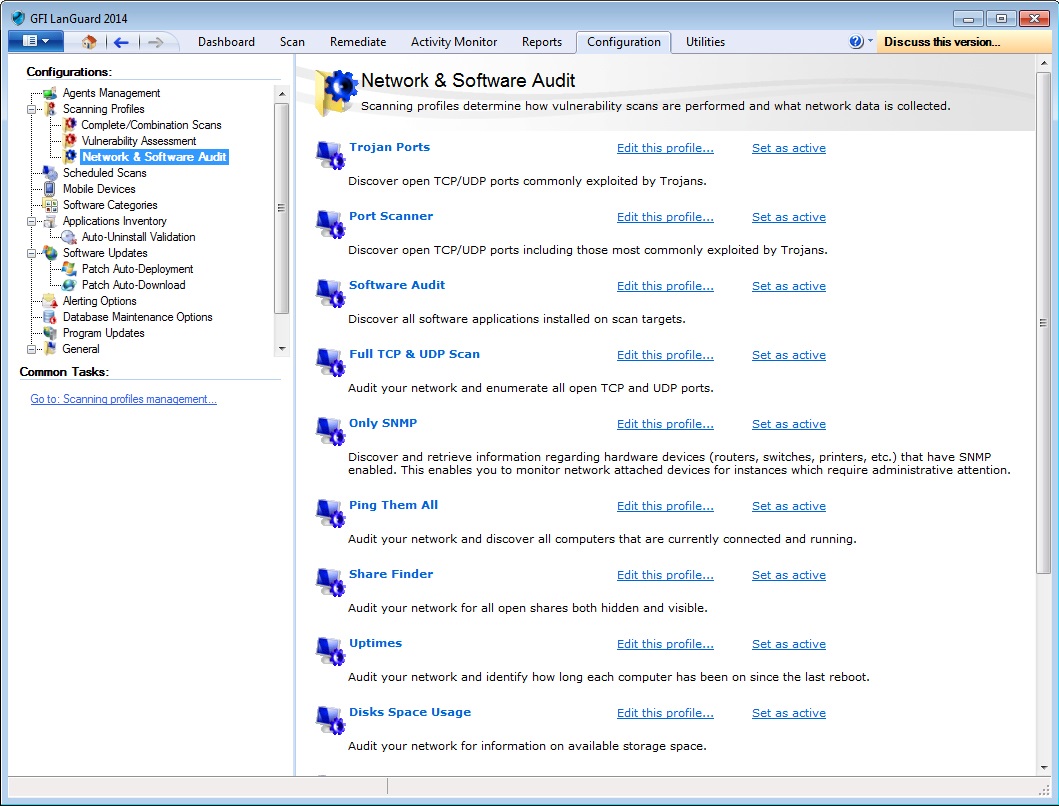Viewport: 1059px width, 806px height.
Task: Go back with the left arrow icon
Action: [x=121, y=43]
